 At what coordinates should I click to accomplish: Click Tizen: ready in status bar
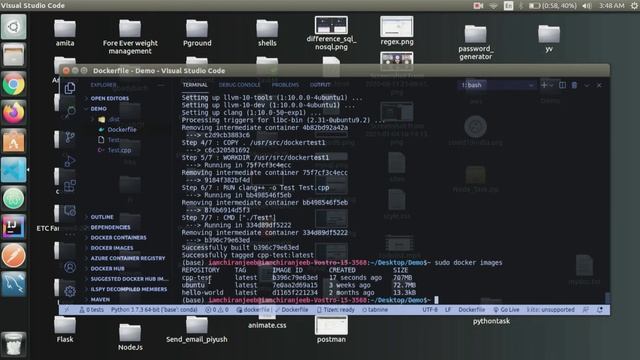[336, 310]
